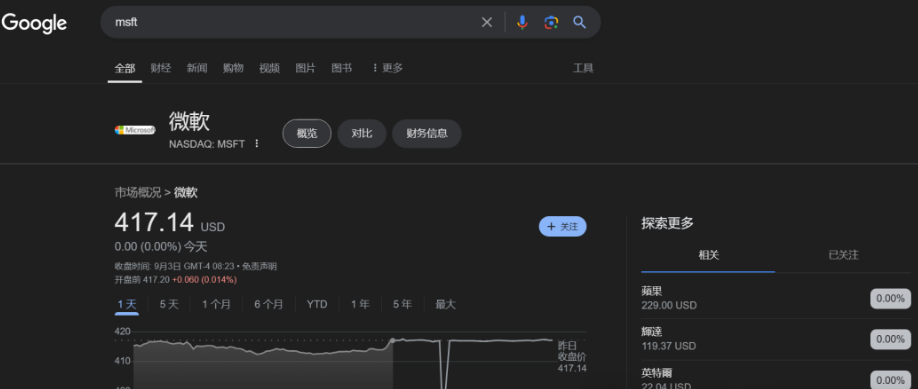
Task: Expand the 更多 search categories menu
Action: (x=387, y=68)
